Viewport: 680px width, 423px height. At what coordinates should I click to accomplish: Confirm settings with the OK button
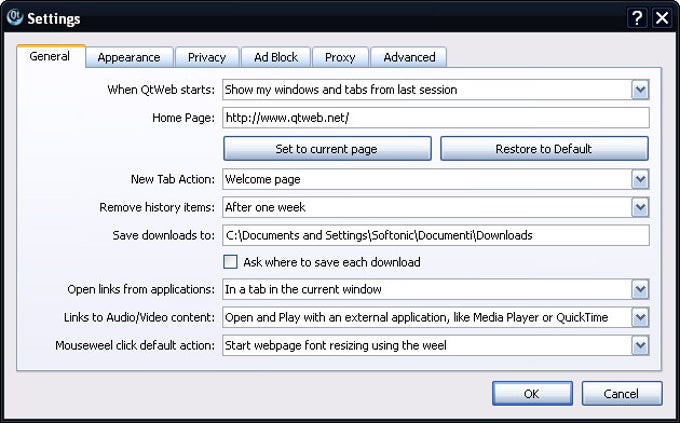[532, 393]
